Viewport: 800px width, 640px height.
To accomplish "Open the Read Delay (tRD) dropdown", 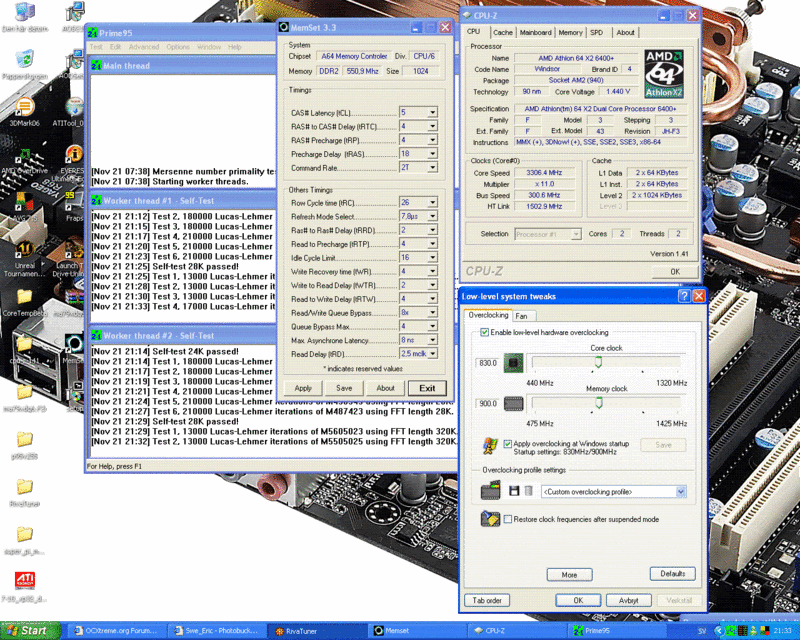I will click(x=433, y=353).
